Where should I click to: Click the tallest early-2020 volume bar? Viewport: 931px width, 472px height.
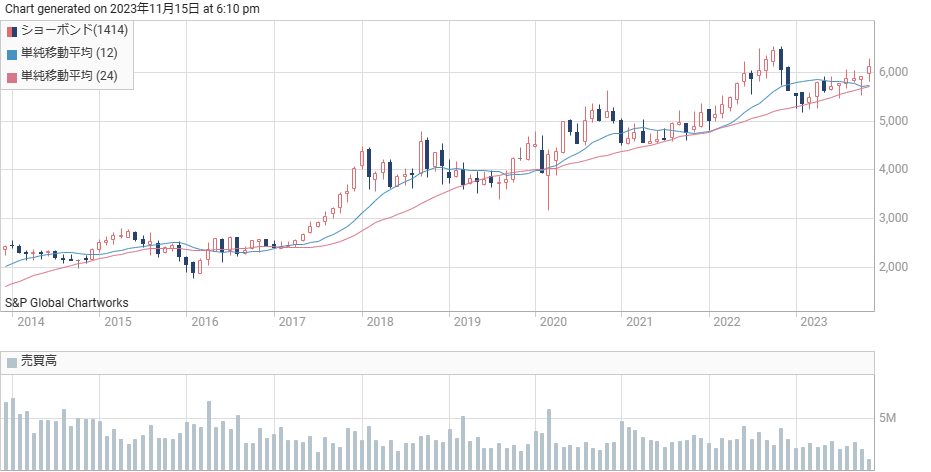(x=549, y=440)
